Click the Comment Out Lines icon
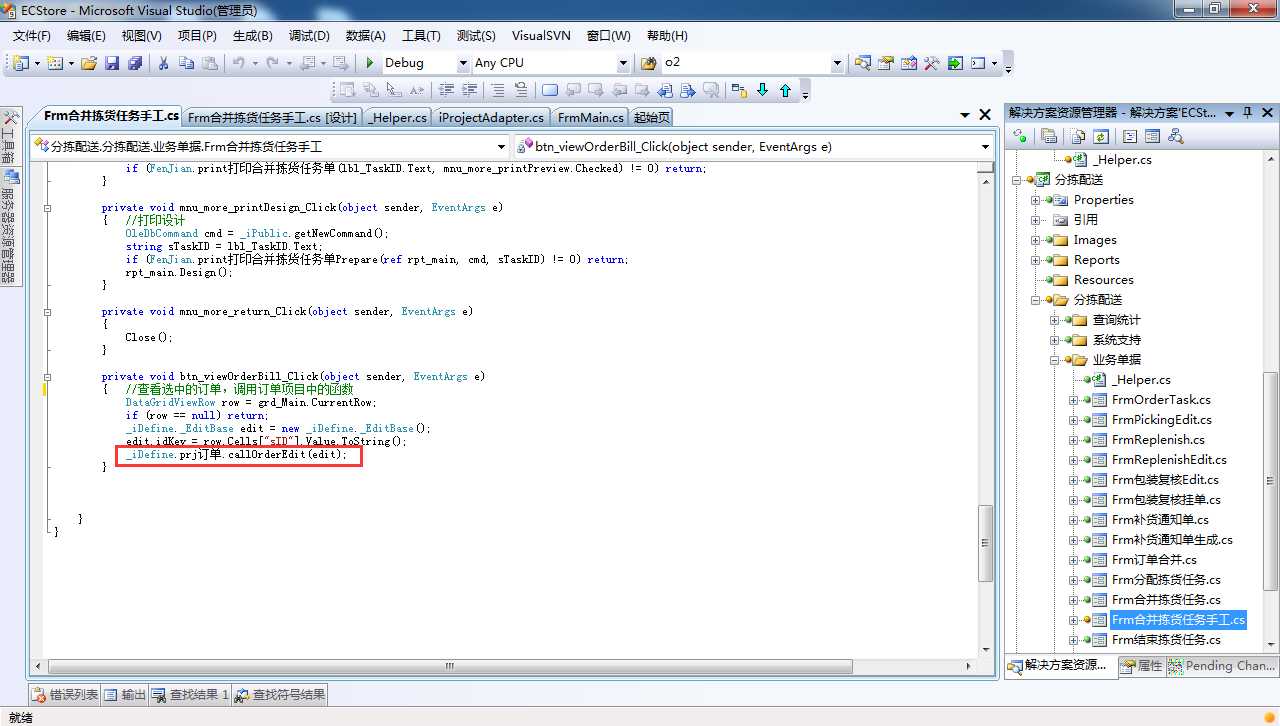This screenshot has width=1280, height=726. [x=497, y=90]
